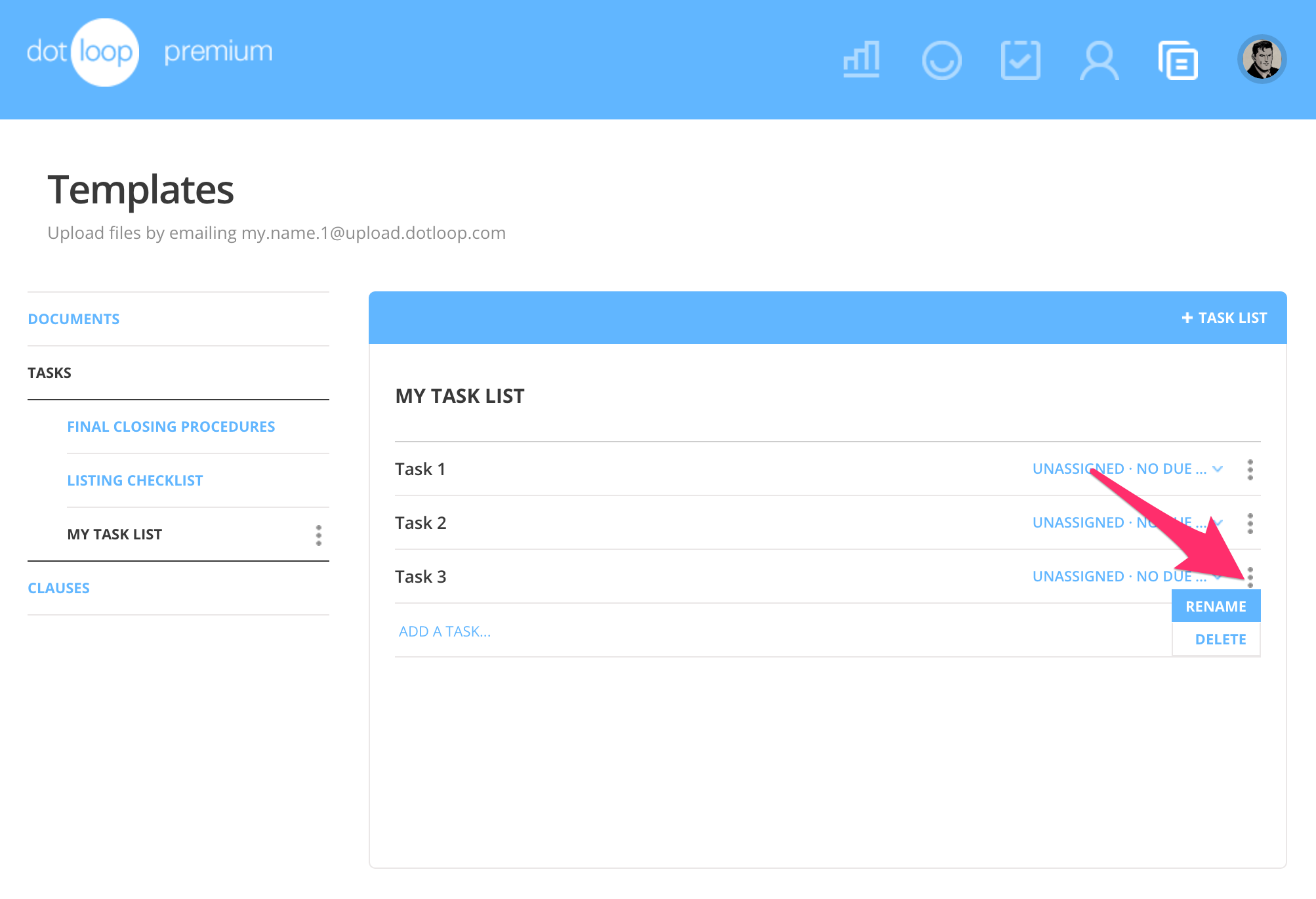The image size is (1316, 899).
Task: Open the tasks checkmark icon in header
Action: click(1020, 60)
